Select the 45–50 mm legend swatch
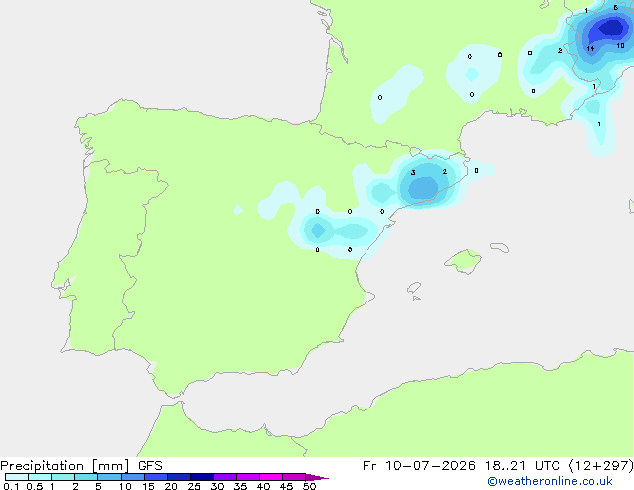Screen dimensions: 634x490 [x=294, y=477]
